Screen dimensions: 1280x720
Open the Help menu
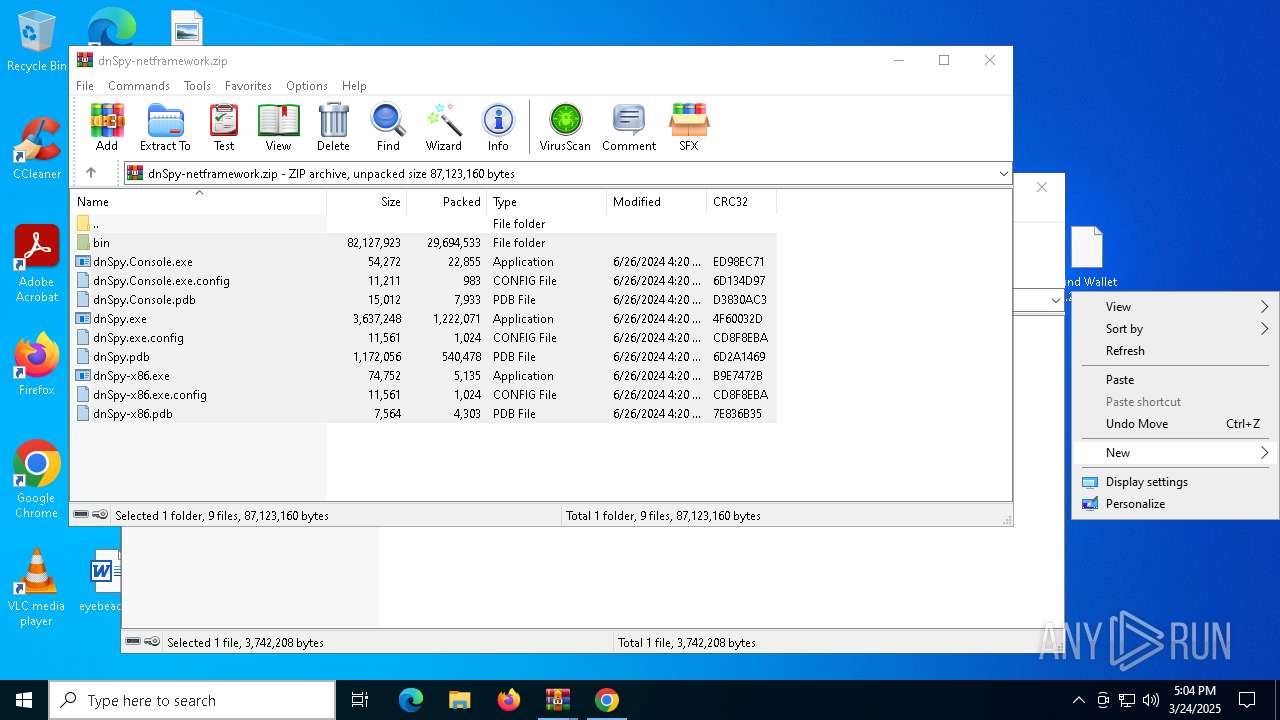pyautogui.click(x=354, y=86)
